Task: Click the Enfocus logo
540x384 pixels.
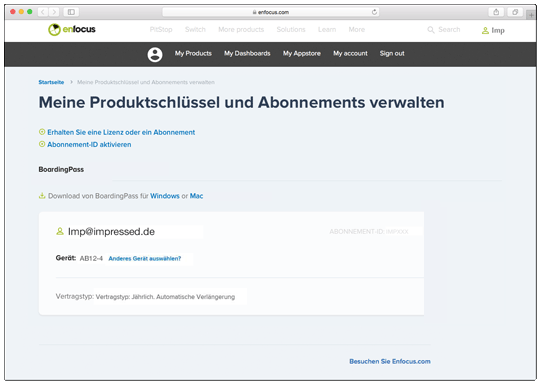Action: [x=72, y=30]
